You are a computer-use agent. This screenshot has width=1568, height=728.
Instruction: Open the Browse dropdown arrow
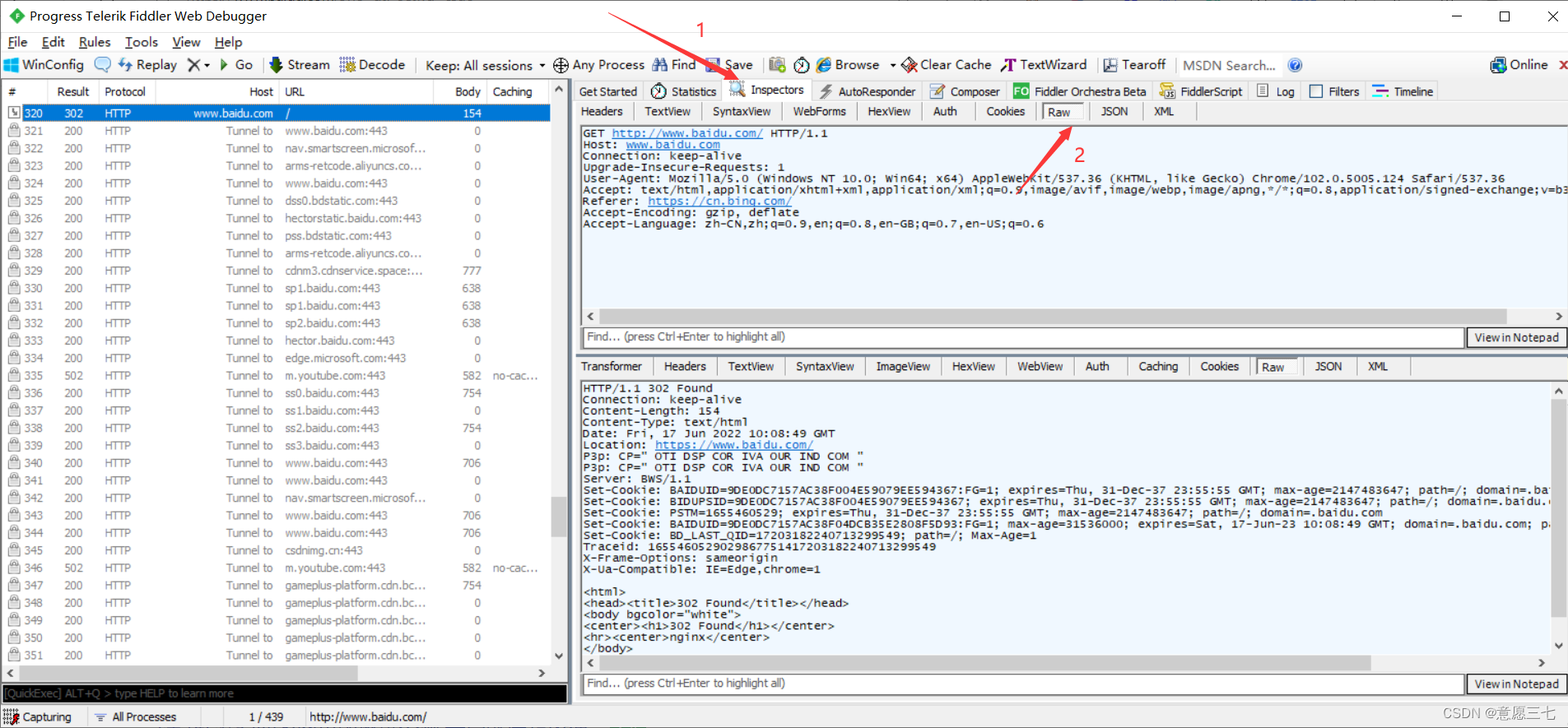click(x=893, y=65)
